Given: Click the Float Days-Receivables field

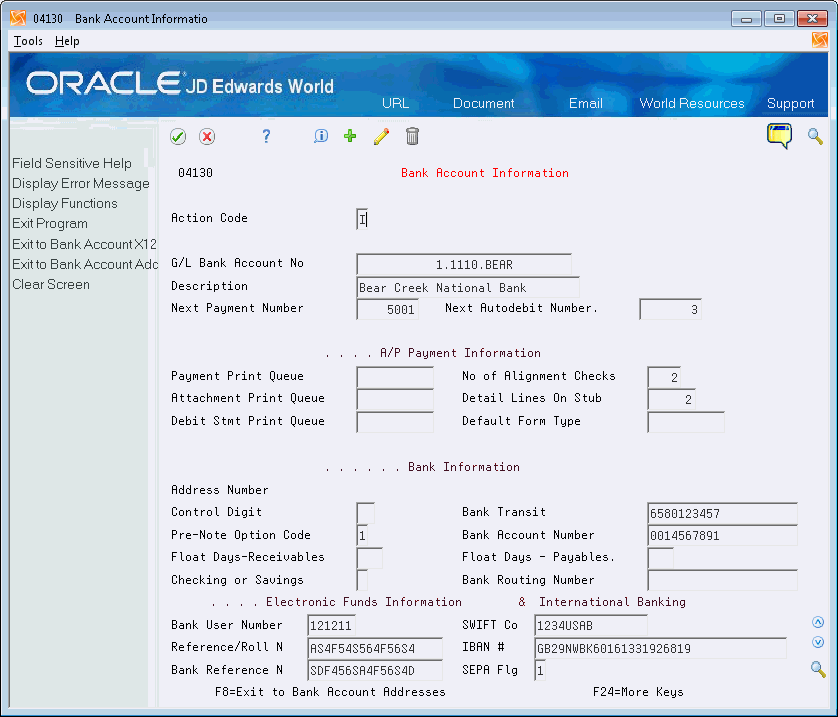Looking at the screenshot, I should (x=369, y=558).
